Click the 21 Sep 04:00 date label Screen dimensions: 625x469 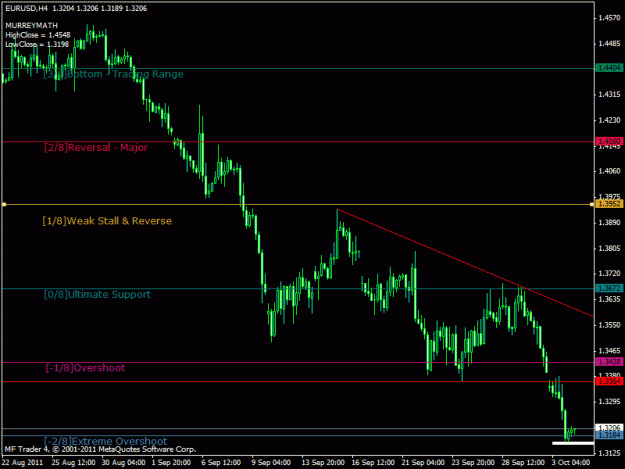(x=423, y=463)
